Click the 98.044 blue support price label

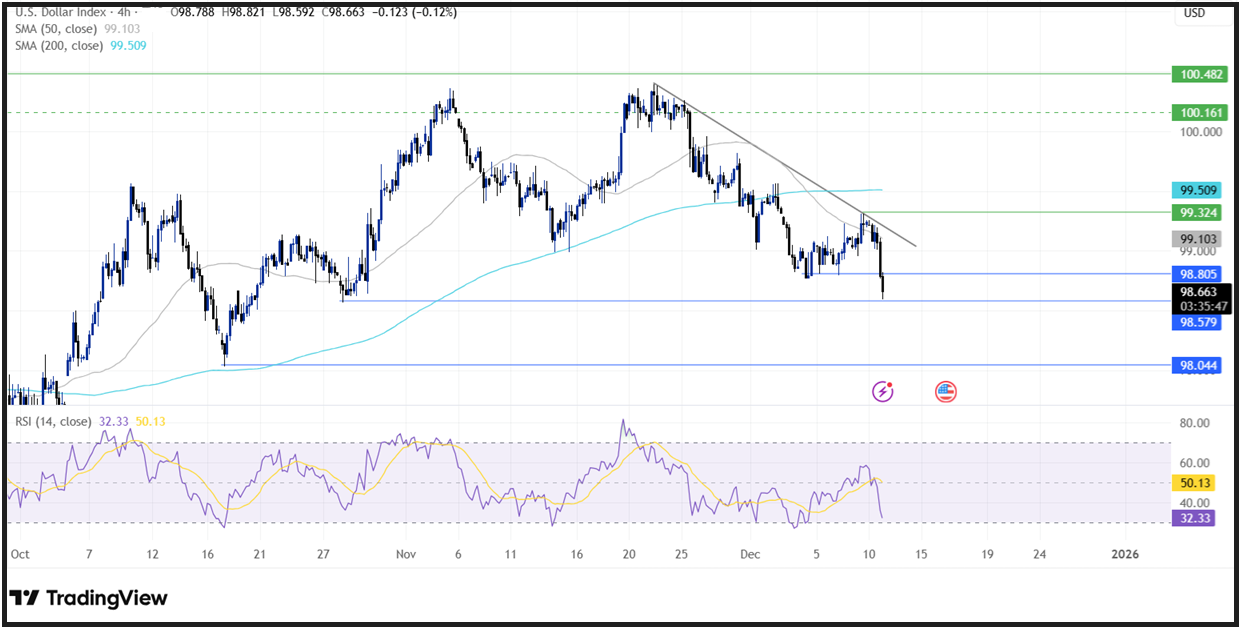(1196, 365)
